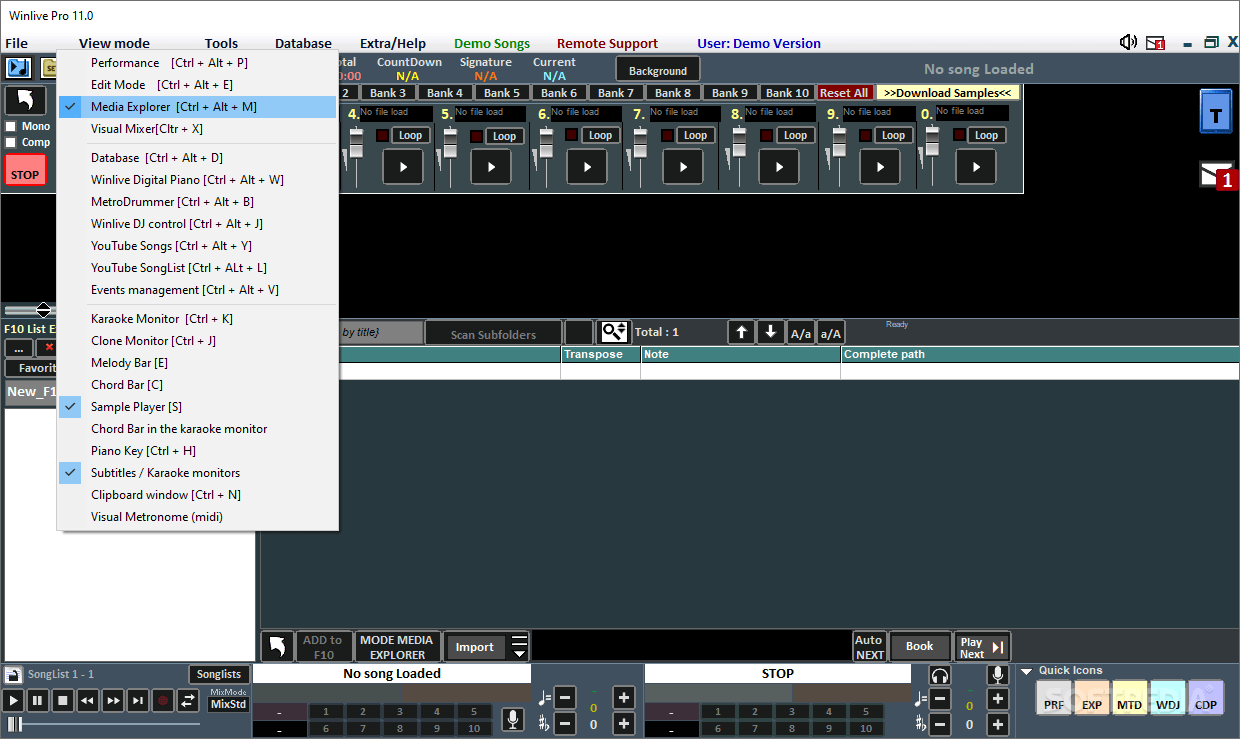Click the Record button in transport
This screenshot has height=739, width=1240.
[163, 701]
